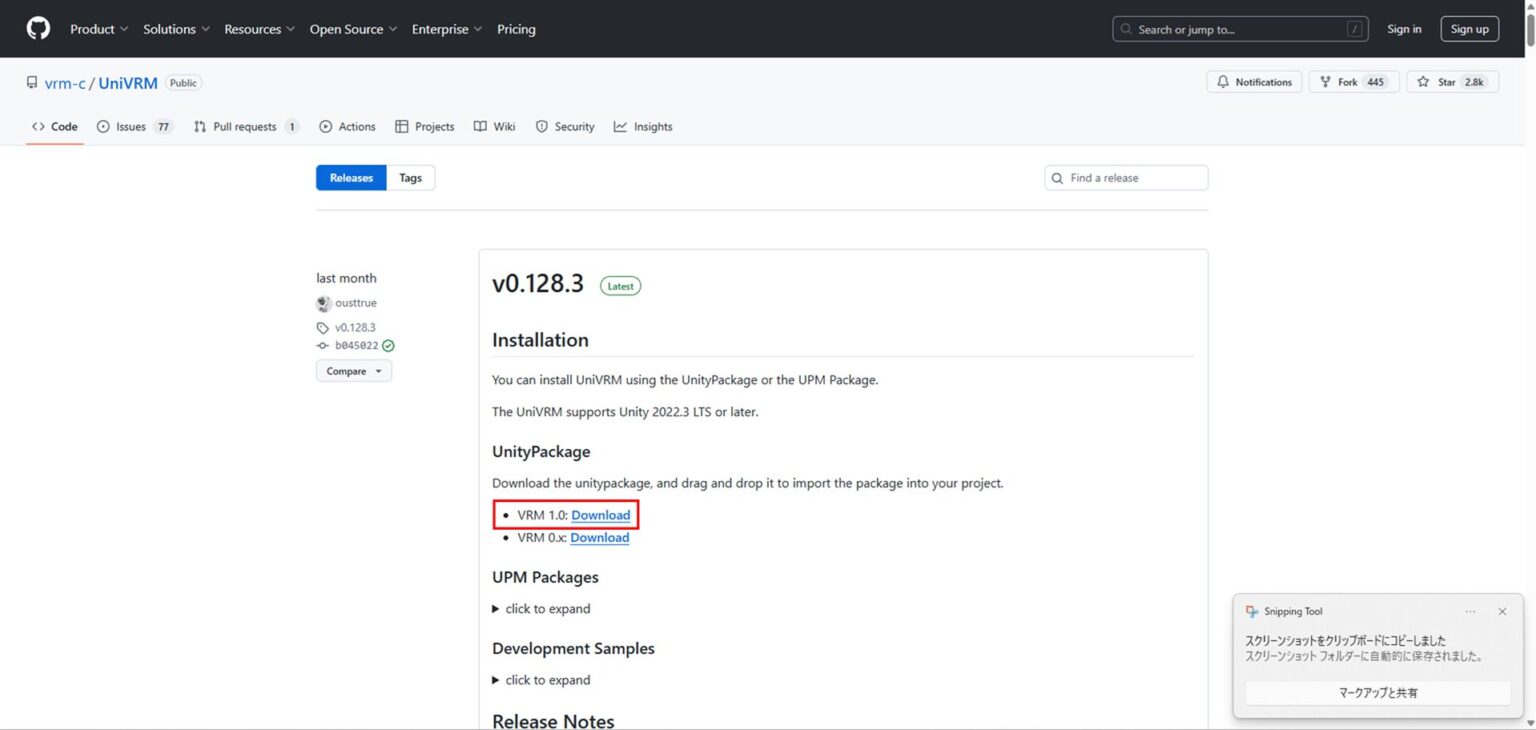Image resolution: width=1536 pixels, height=730 pixels.
Task: Click the GitHub logo icon
Action: click(x=38, y=29)
